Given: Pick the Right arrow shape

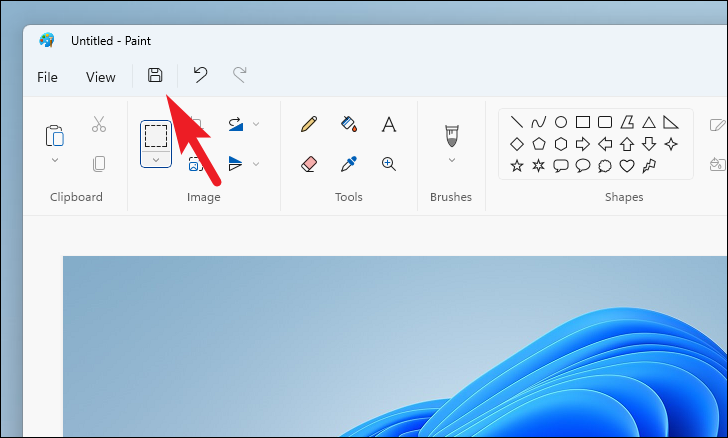Looking at the screenshot, I should 583,144.
